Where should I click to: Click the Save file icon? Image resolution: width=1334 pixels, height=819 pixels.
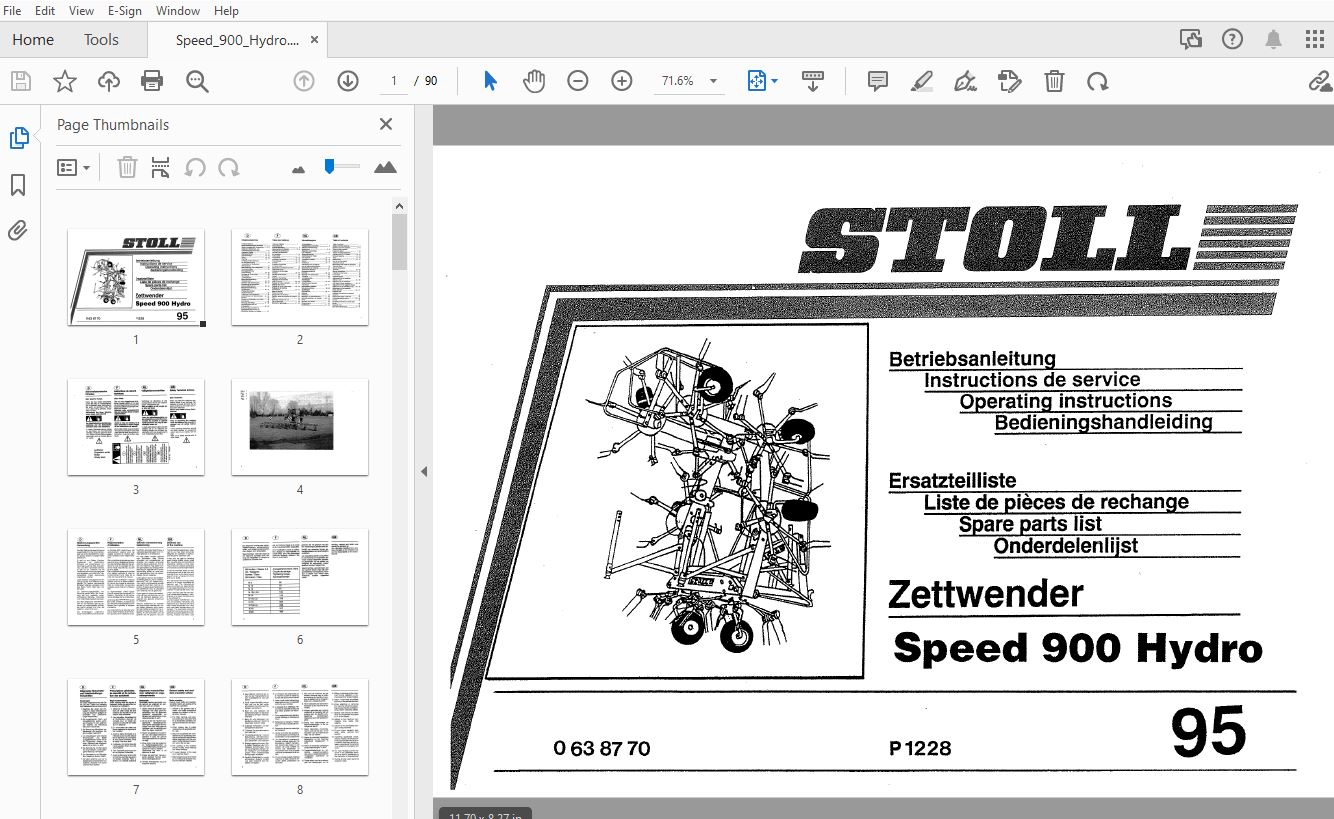(21, 81)
